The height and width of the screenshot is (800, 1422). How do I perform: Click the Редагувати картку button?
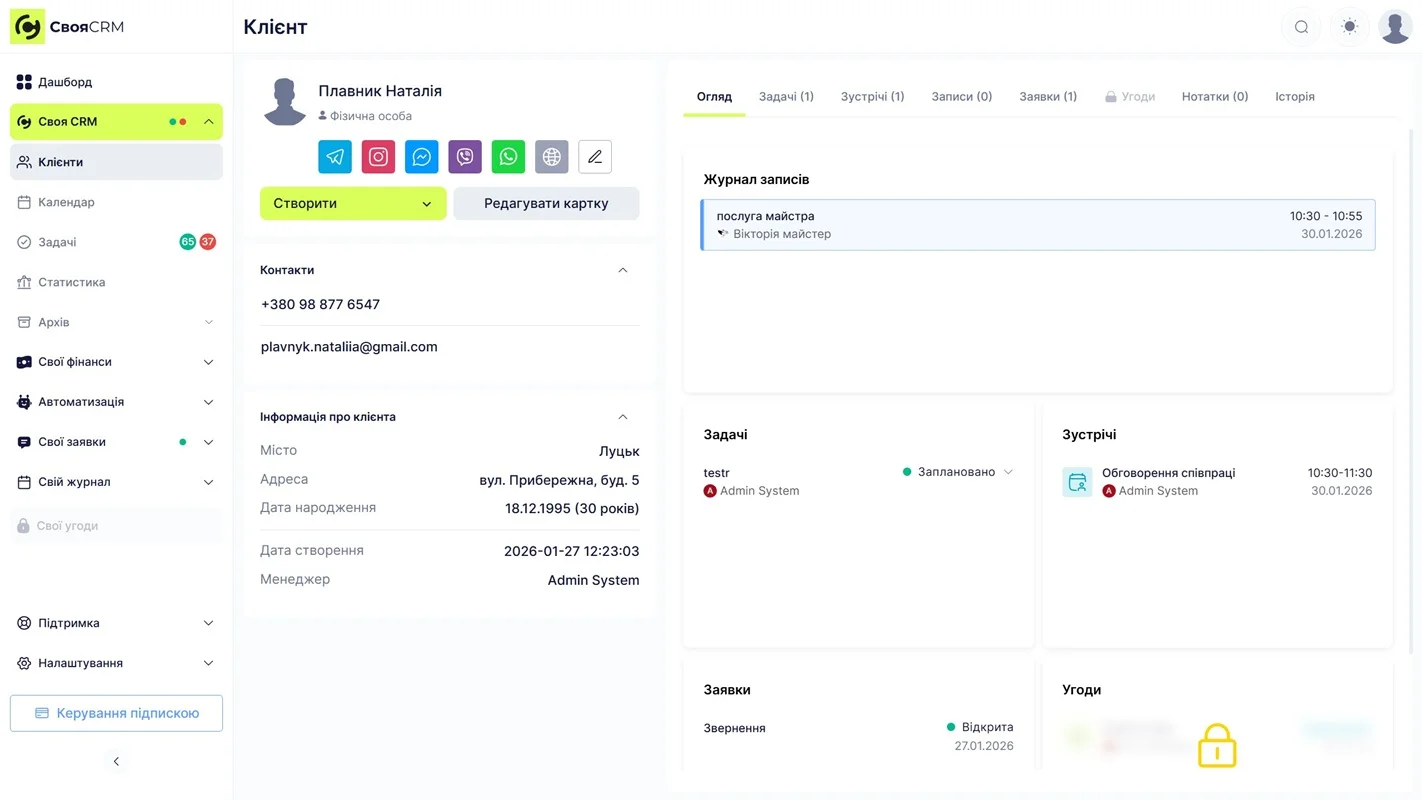tap(546, 203)
